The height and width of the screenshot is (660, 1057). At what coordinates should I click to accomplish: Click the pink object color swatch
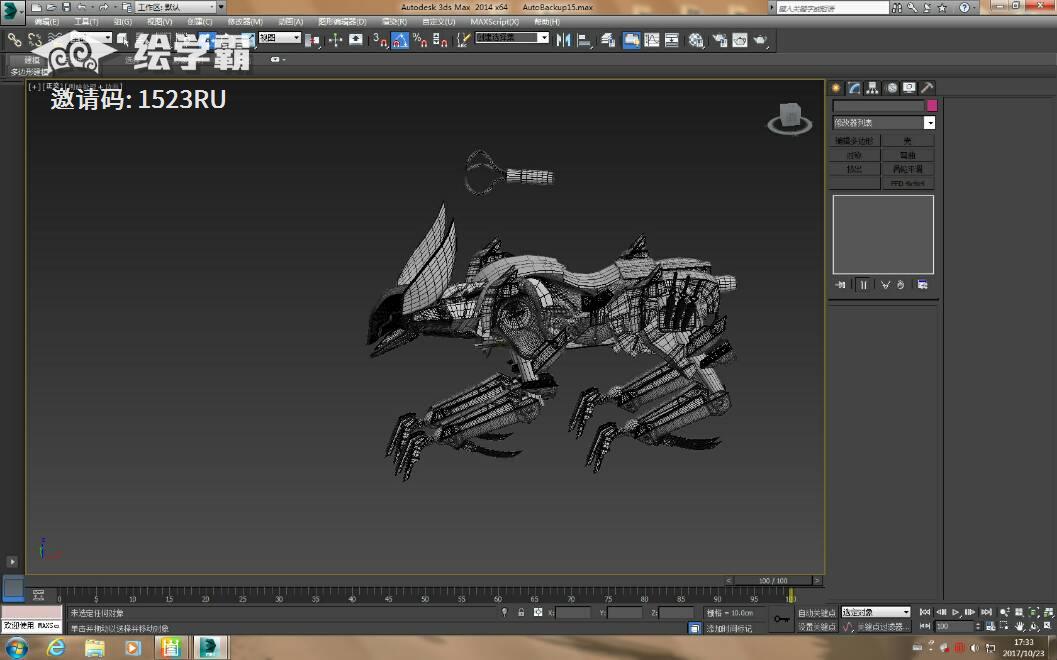pyautogui.click(x=932, y=105)
